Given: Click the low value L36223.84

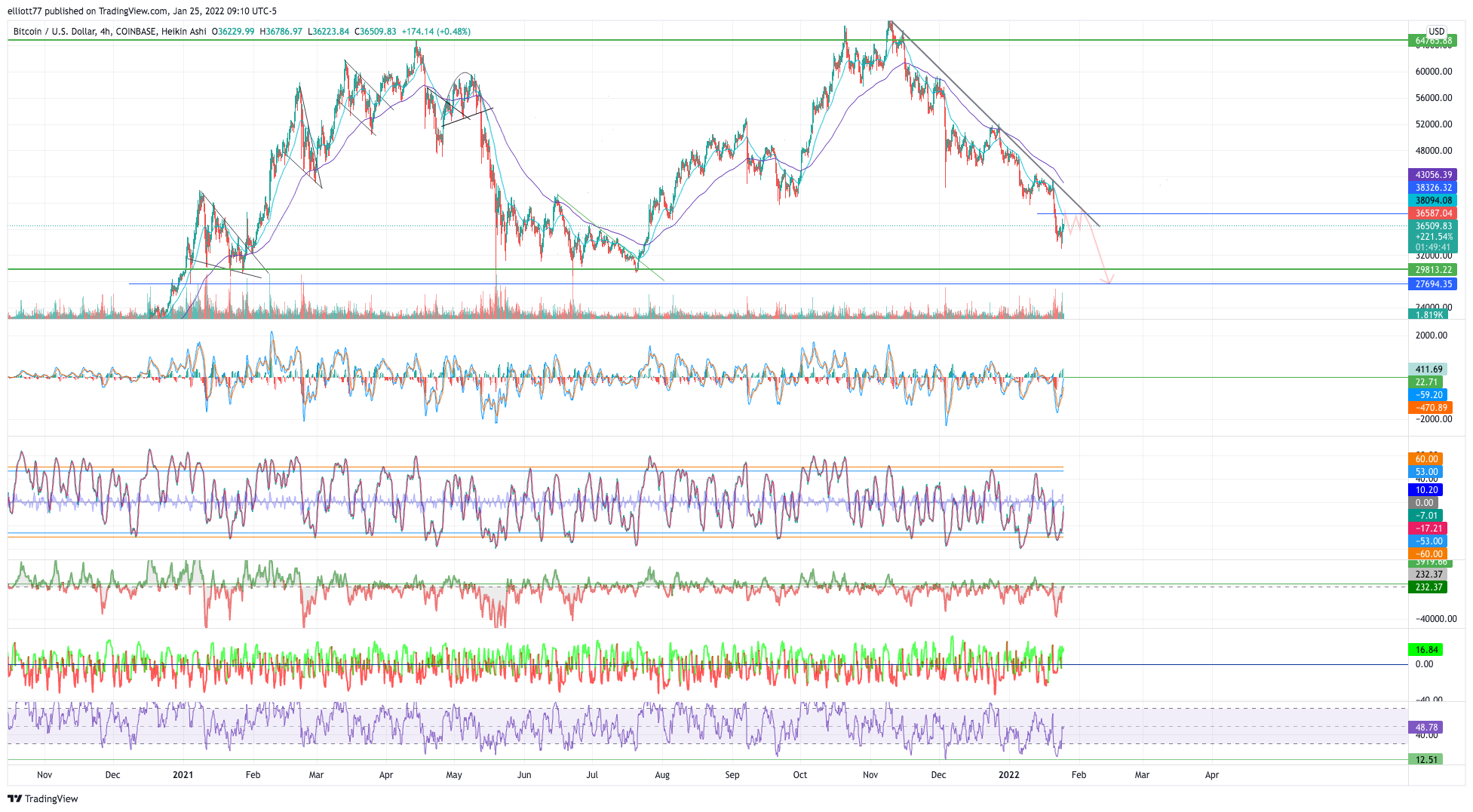Looking at the screenshot, I should (x=328, y=32).
